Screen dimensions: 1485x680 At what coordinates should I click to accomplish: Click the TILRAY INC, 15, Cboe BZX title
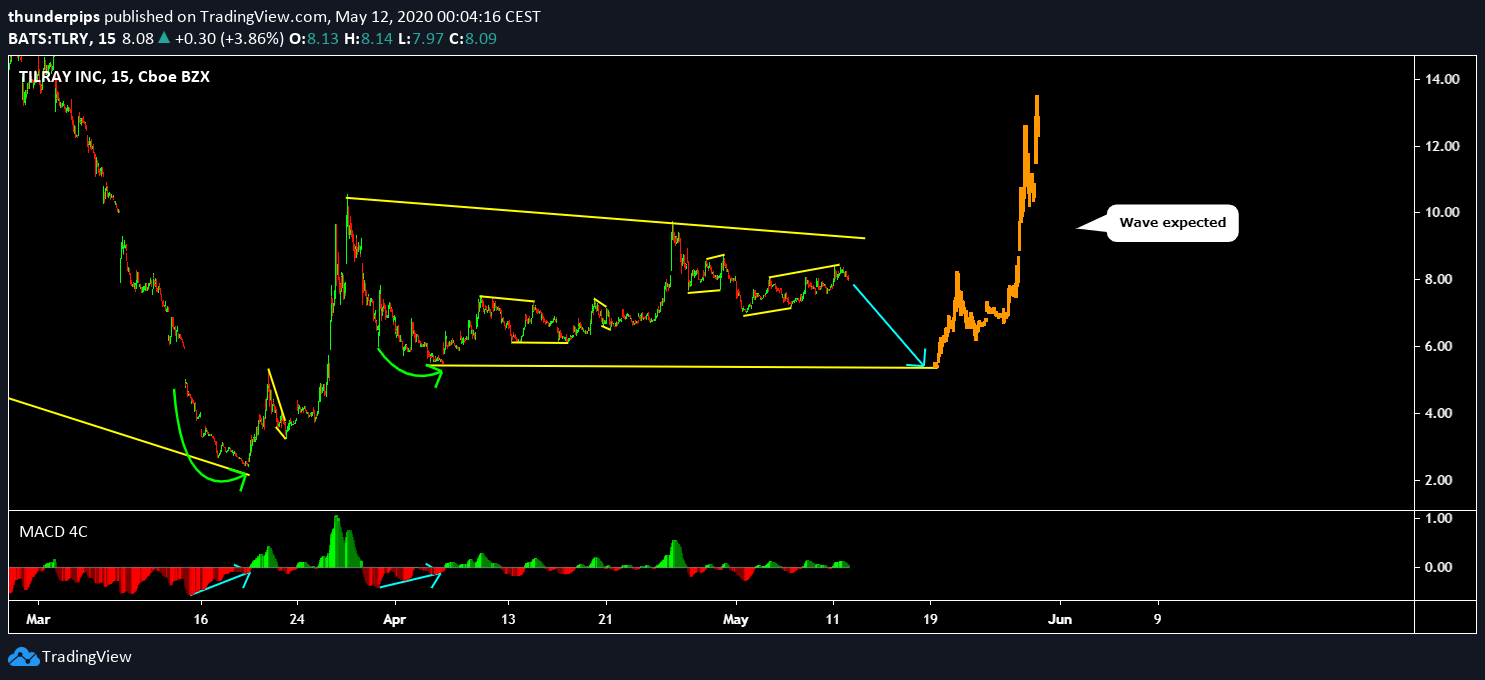(114, 76)
